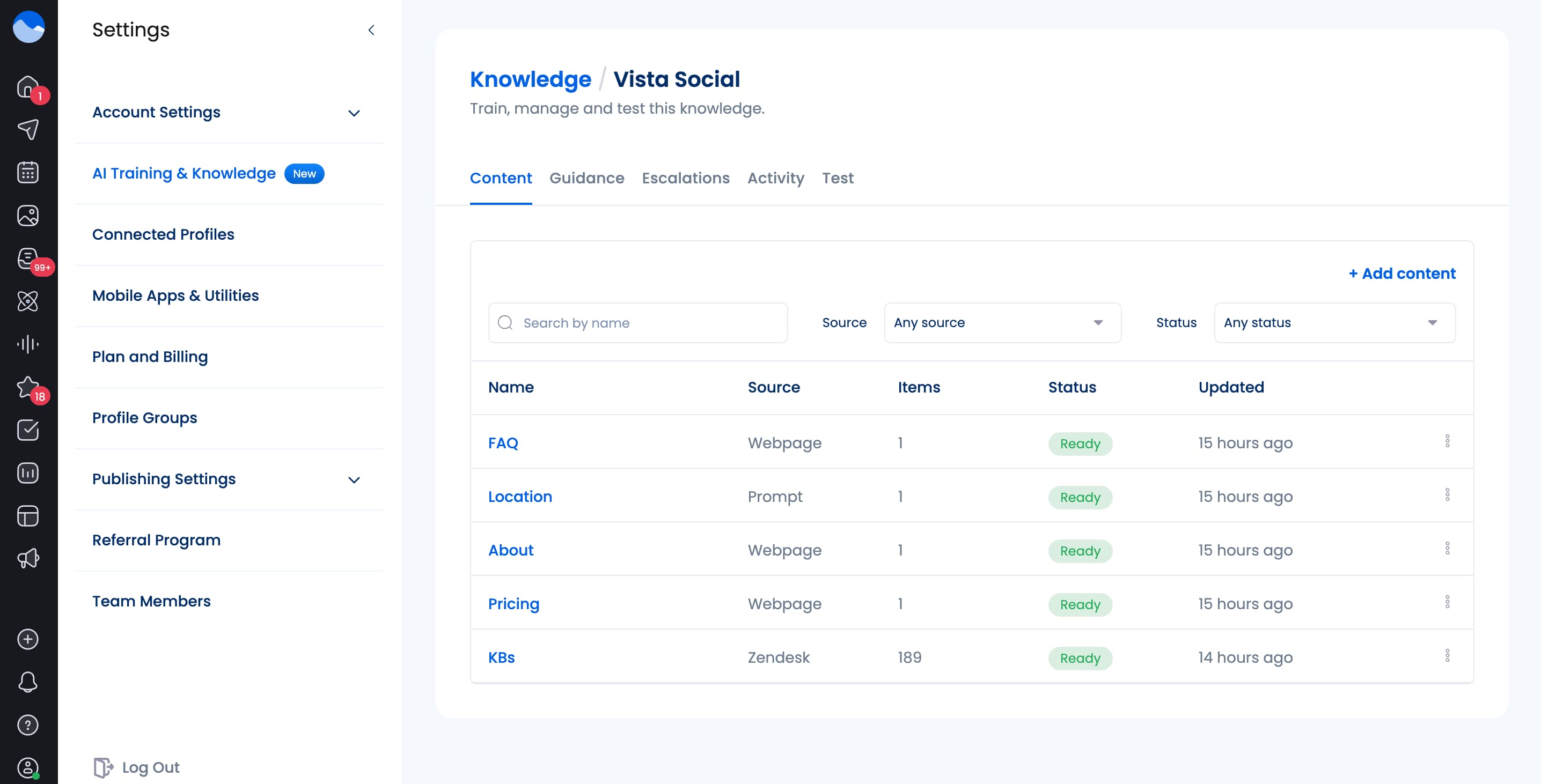Switch to the Guidance tab
The image size is (1541, 784).
coord(587,177)
